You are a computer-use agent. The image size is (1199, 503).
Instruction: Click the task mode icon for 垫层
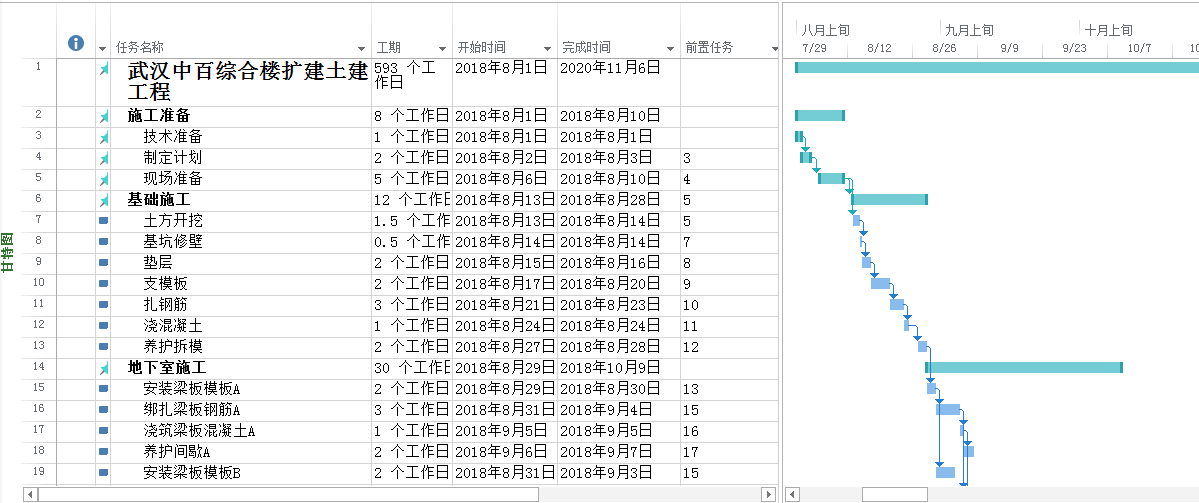point(103,262)
